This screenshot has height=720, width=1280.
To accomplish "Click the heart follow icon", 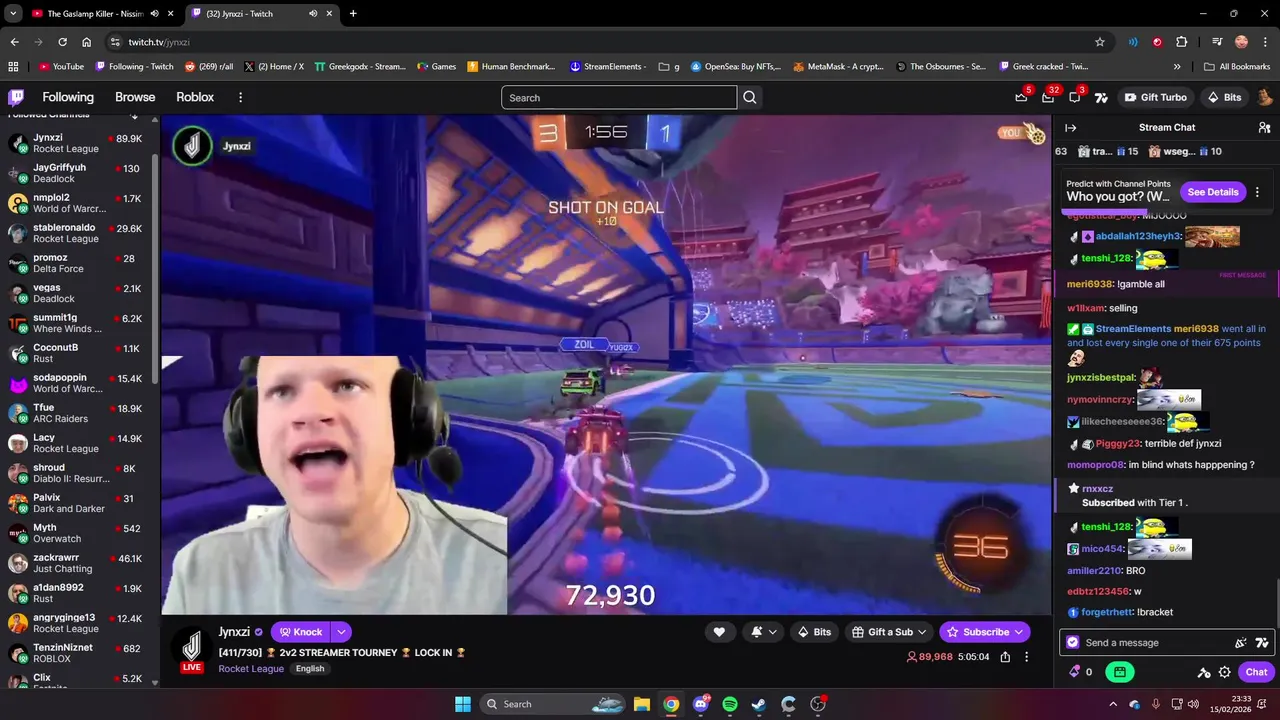I will pos(719,632).
